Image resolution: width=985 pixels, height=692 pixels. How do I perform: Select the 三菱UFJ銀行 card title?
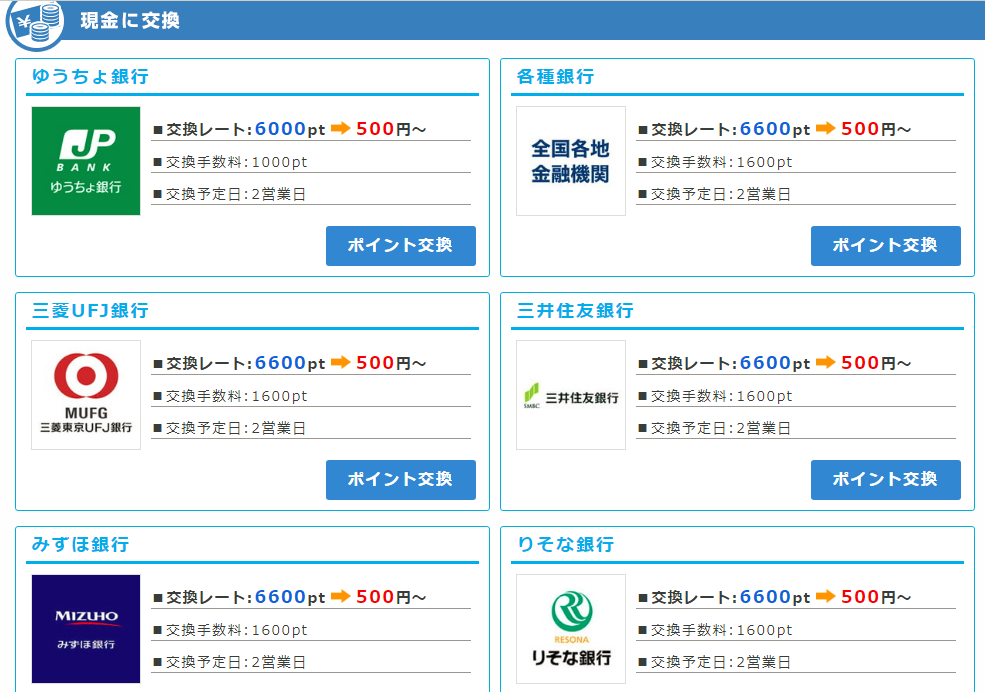point(90,311)
